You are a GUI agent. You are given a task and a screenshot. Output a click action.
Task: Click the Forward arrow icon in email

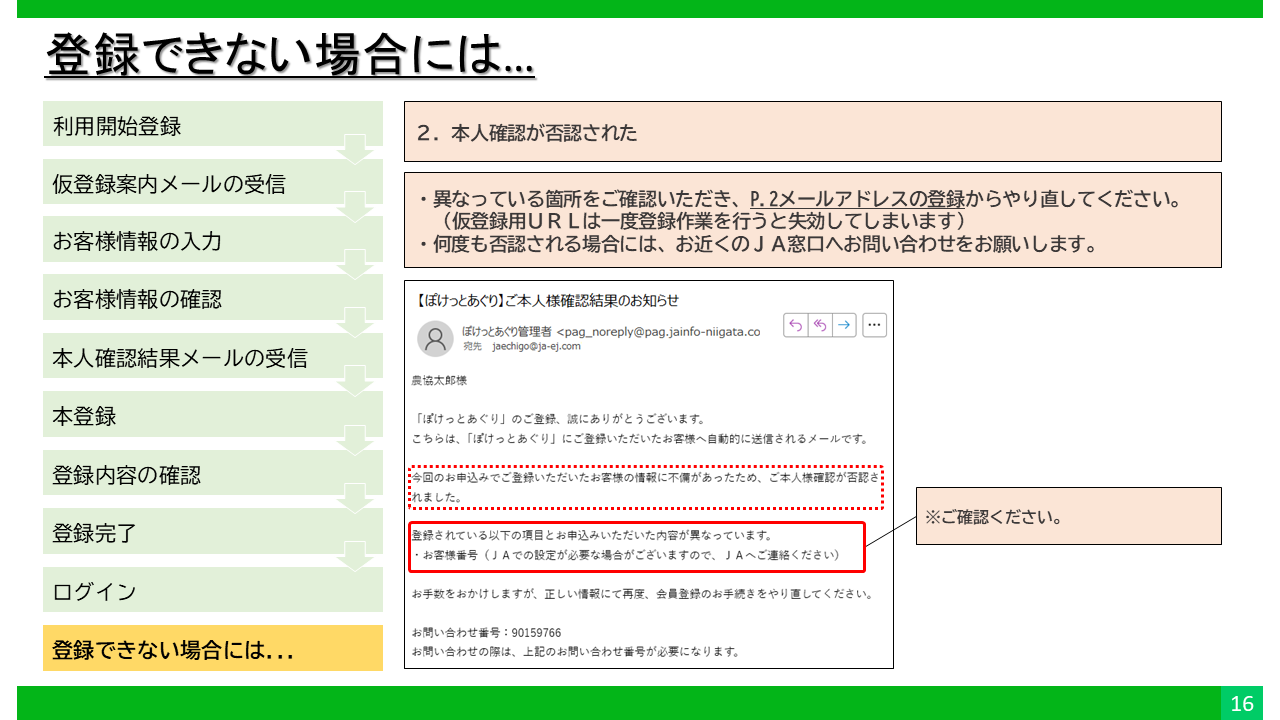click(844, 325)
